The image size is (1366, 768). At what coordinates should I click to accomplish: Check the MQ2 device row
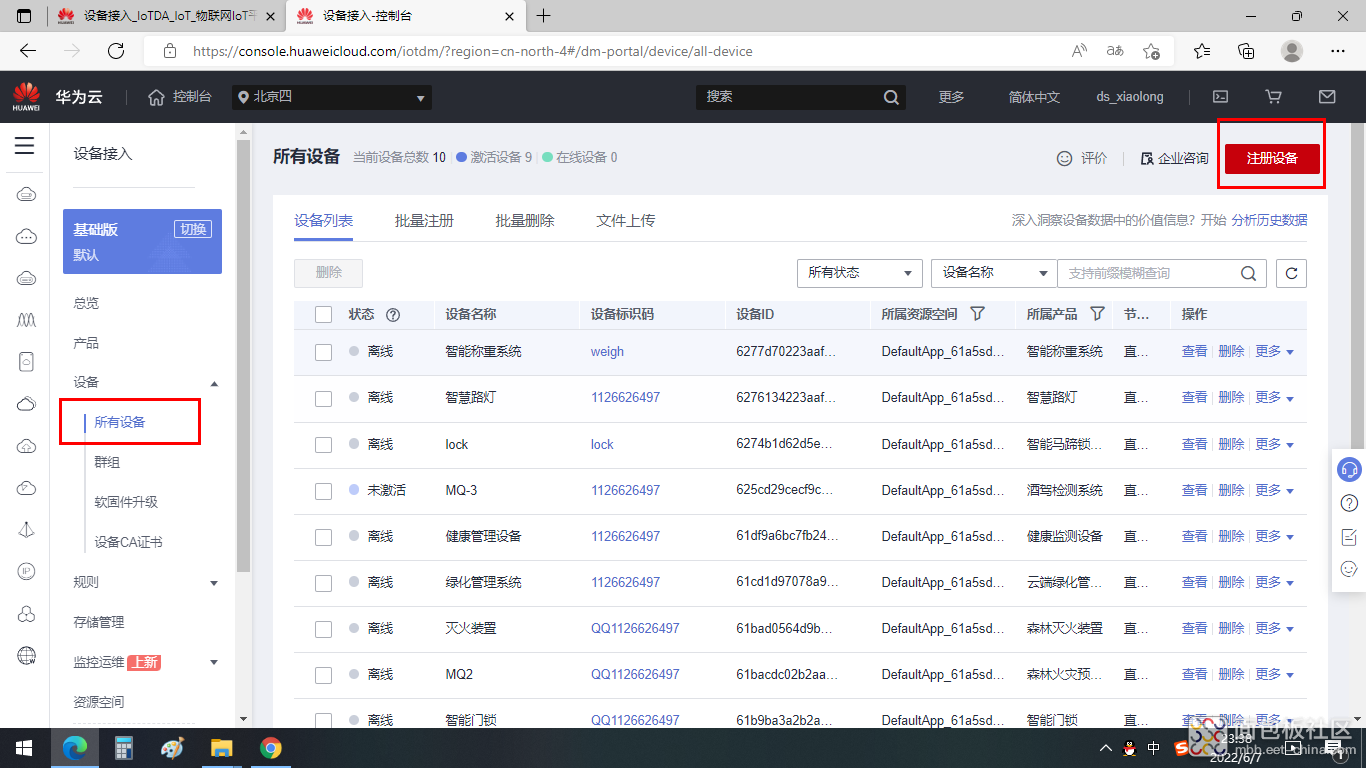pyautogui.click(x=323, y=674)
